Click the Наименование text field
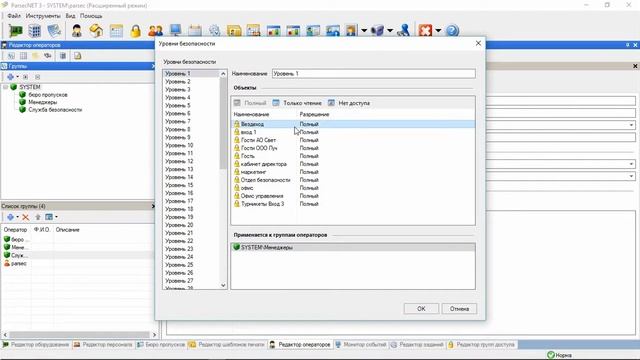The height and width of the screenshot is (360, 640). point(373,74)
